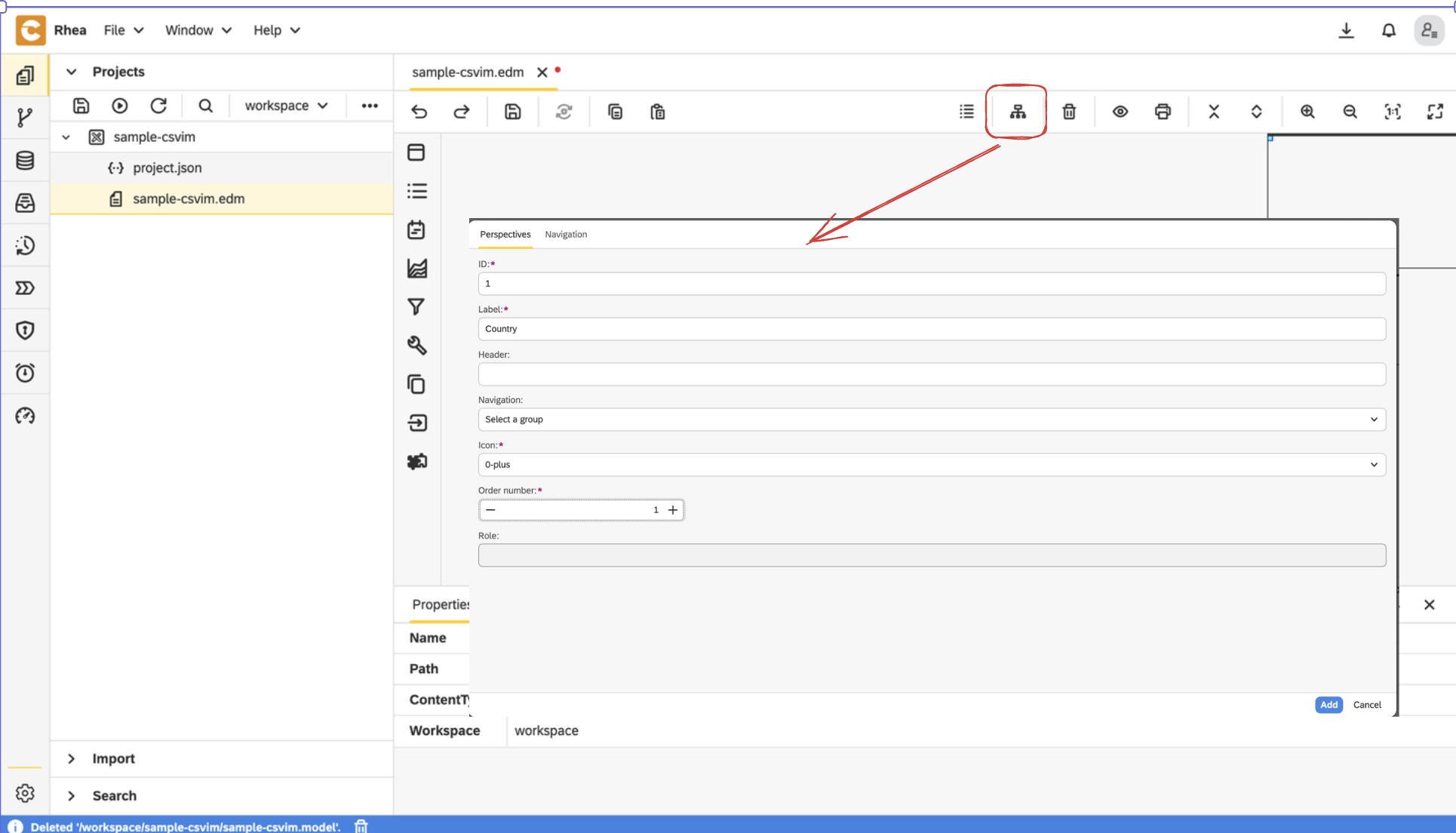
Task: Click the undo arrow in editor toolbar
Action: point(419,112)
